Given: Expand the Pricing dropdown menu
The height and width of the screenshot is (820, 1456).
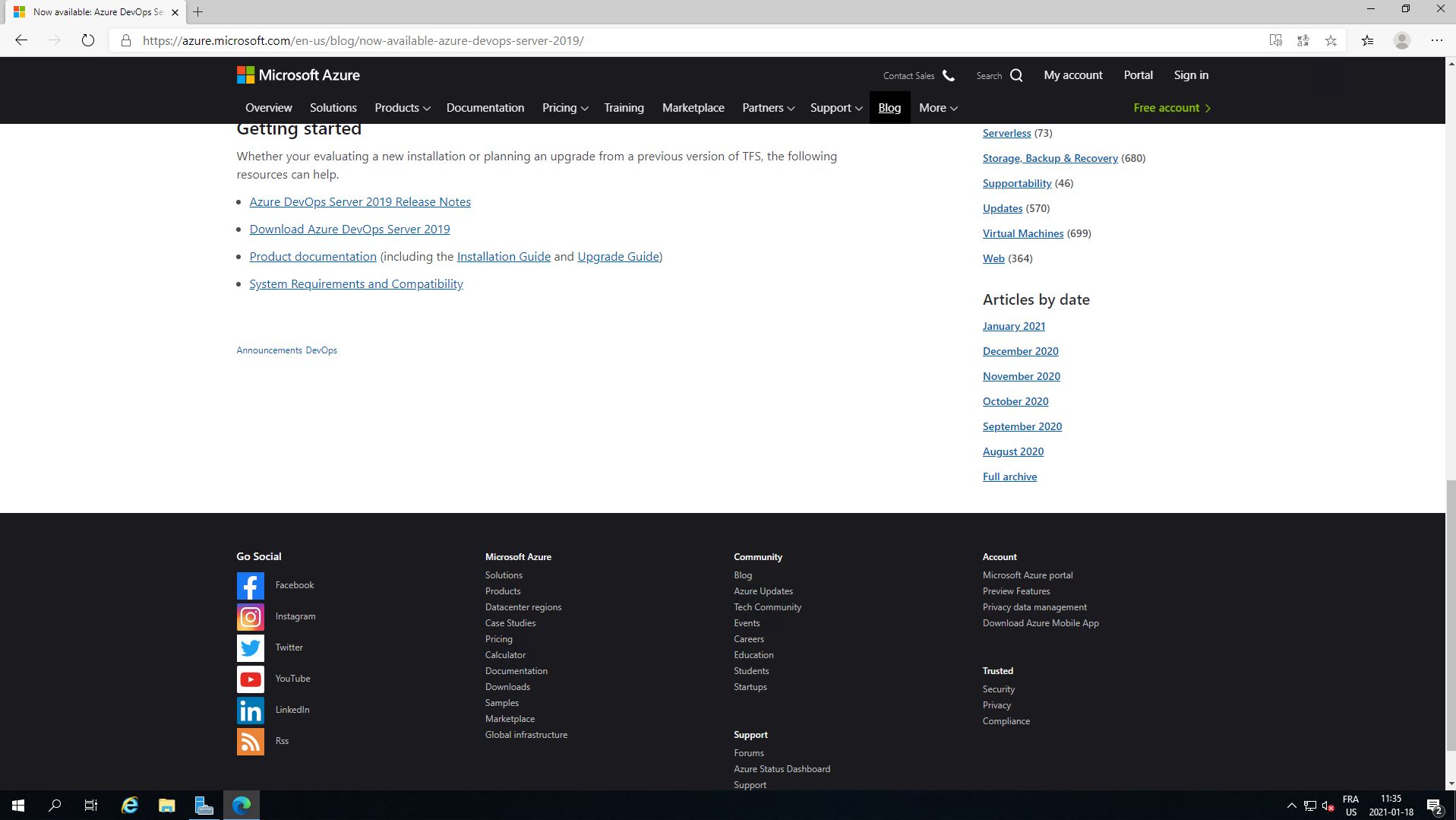Looking at the screenshot, I should point(564,108).
